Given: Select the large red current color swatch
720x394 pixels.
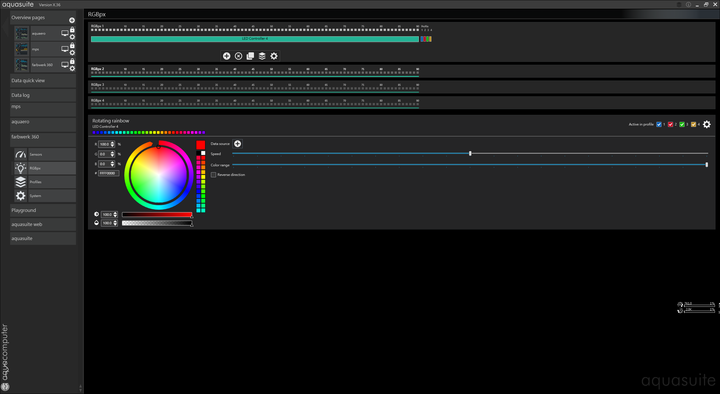Looking at the screenshot, I should click(x=201, y=145).
